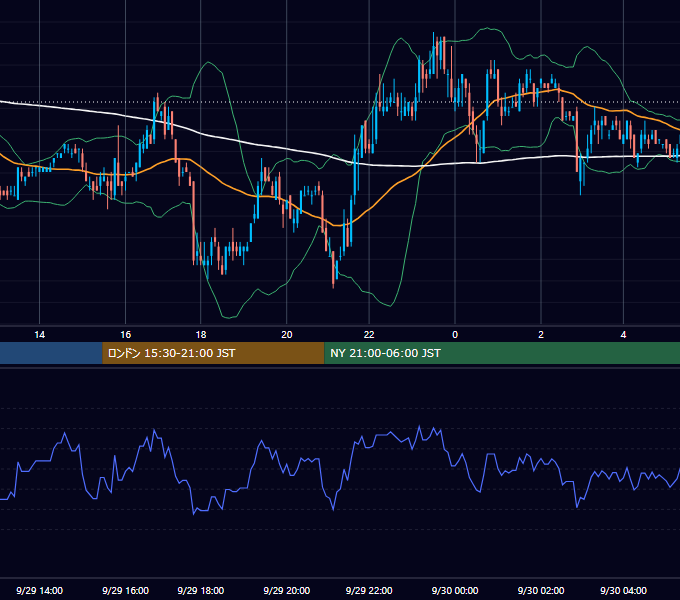Select the 2 hour axis label
Screen dimensions: 680x600
541,335
